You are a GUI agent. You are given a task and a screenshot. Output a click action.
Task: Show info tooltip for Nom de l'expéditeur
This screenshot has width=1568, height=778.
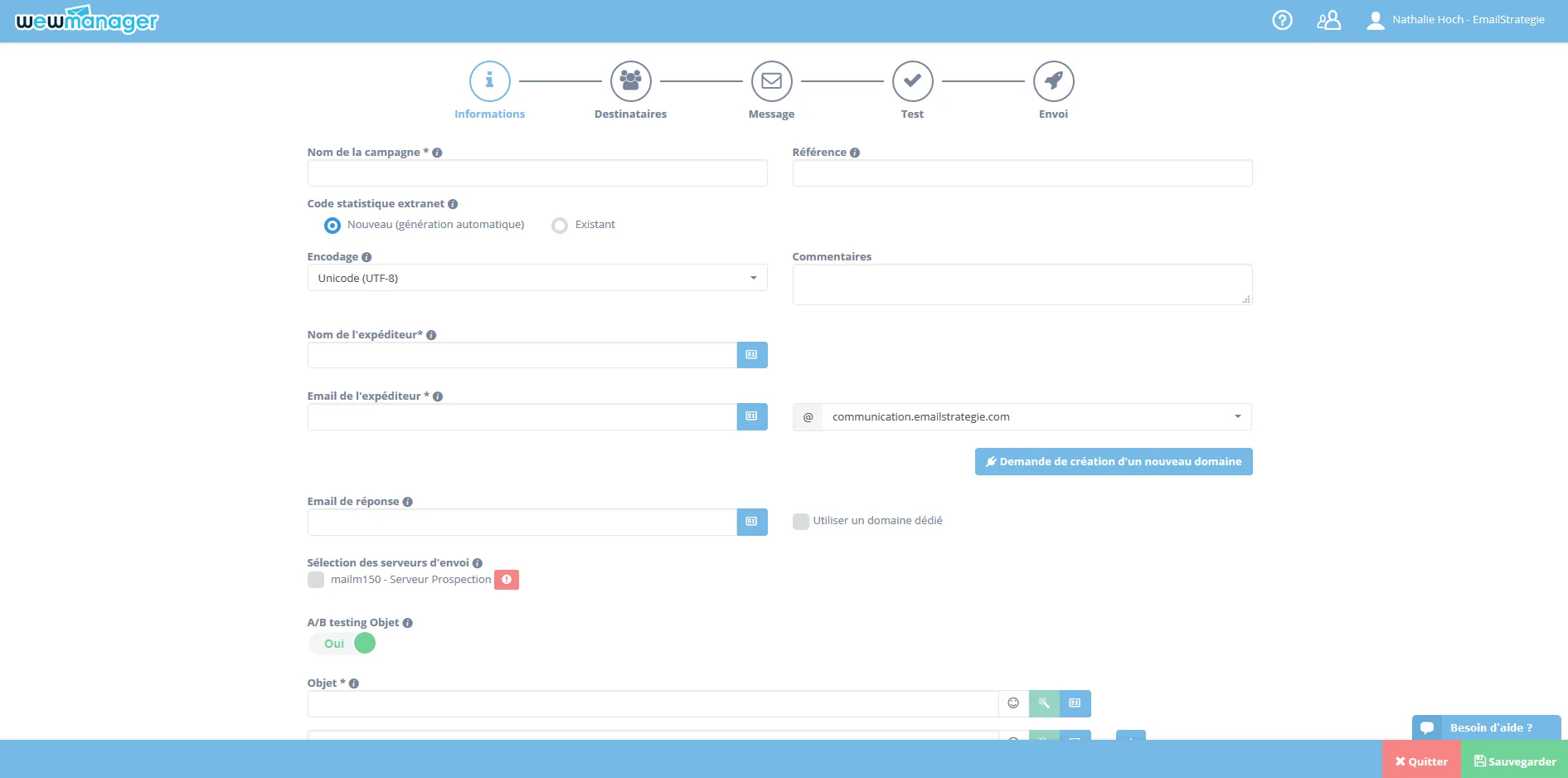pos(431,335)
